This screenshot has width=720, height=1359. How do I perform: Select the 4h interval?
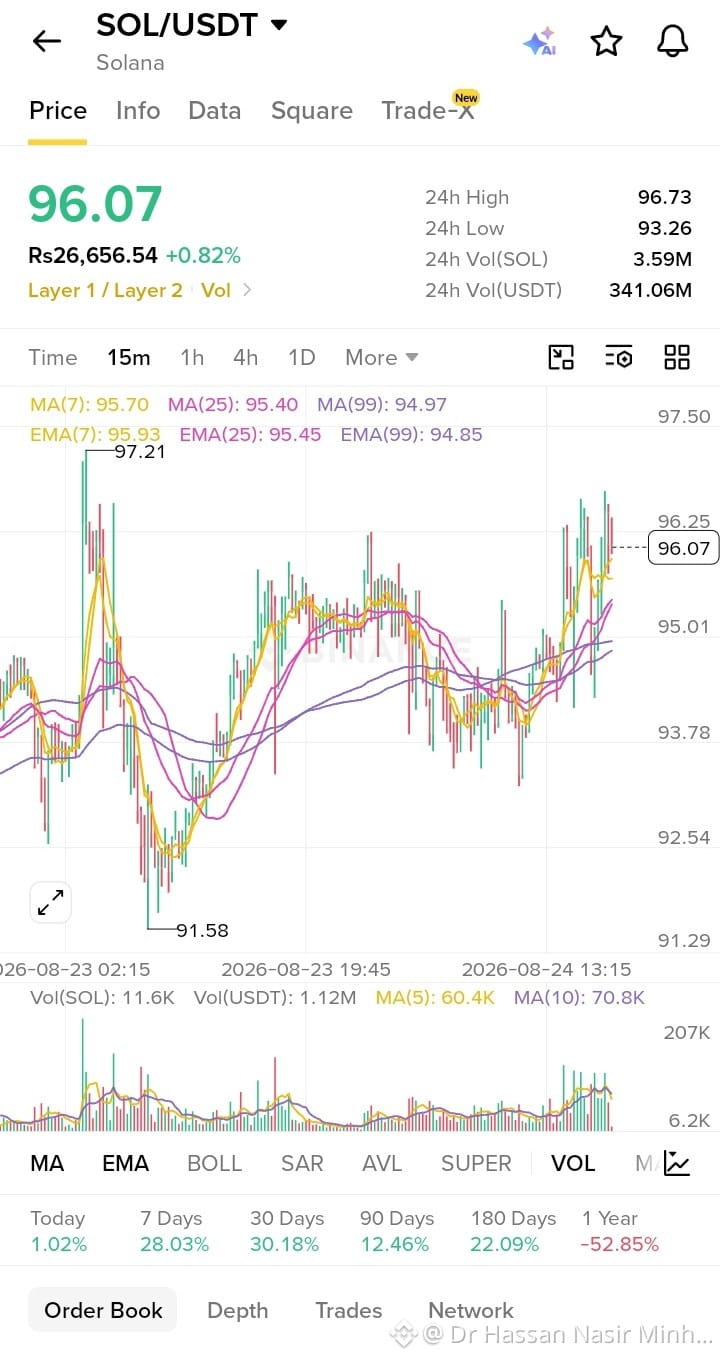point(245,357)
